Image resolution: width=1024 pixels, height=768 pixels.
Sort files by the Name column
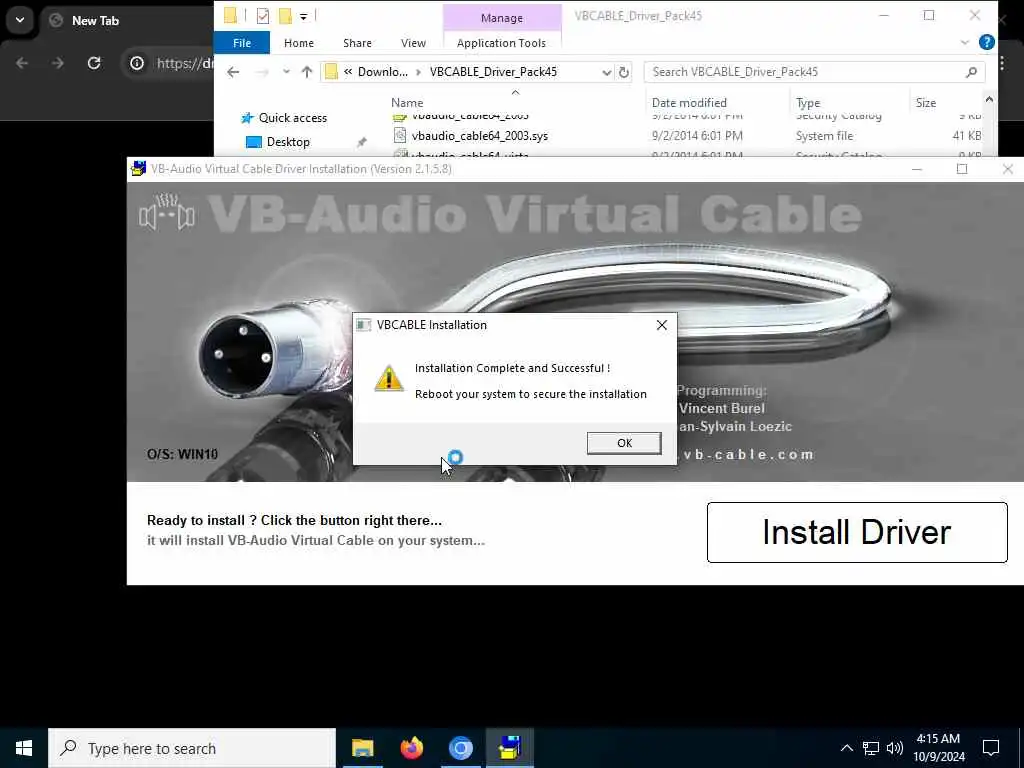point(407,103)
